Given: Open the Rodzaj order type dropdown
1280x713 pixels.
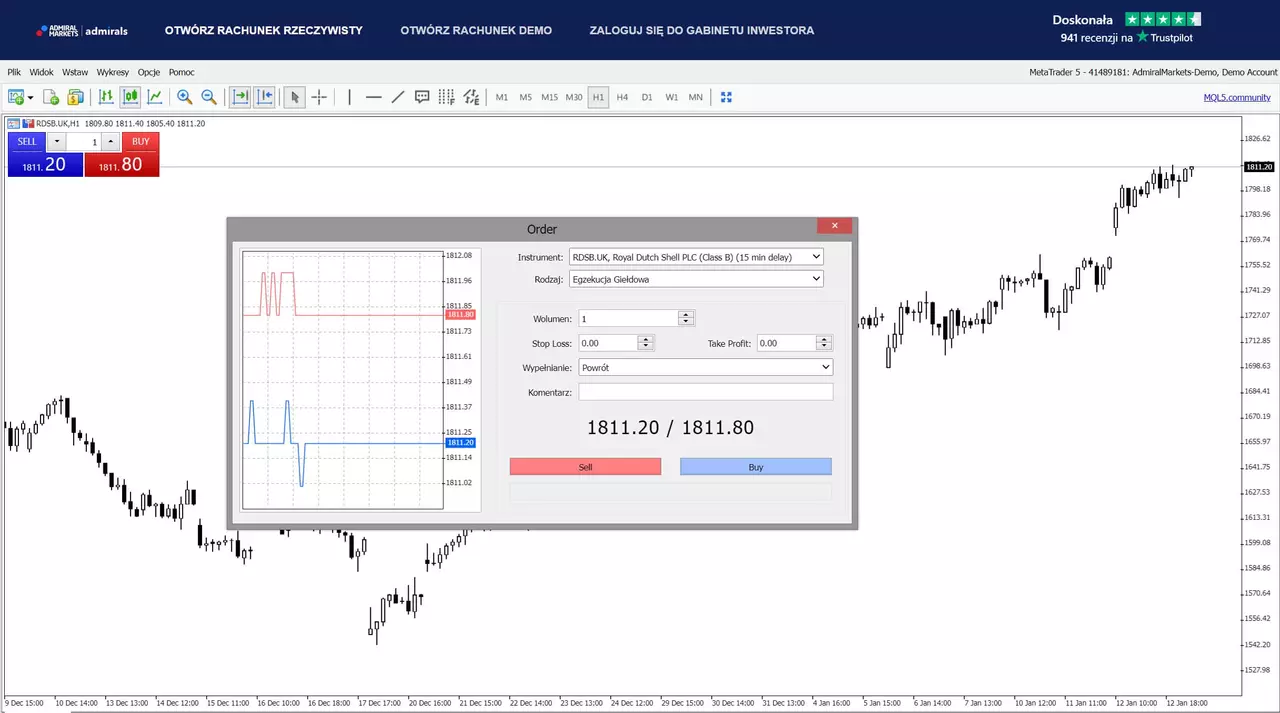Looking at the screenshot, I should tap(696, 279).
